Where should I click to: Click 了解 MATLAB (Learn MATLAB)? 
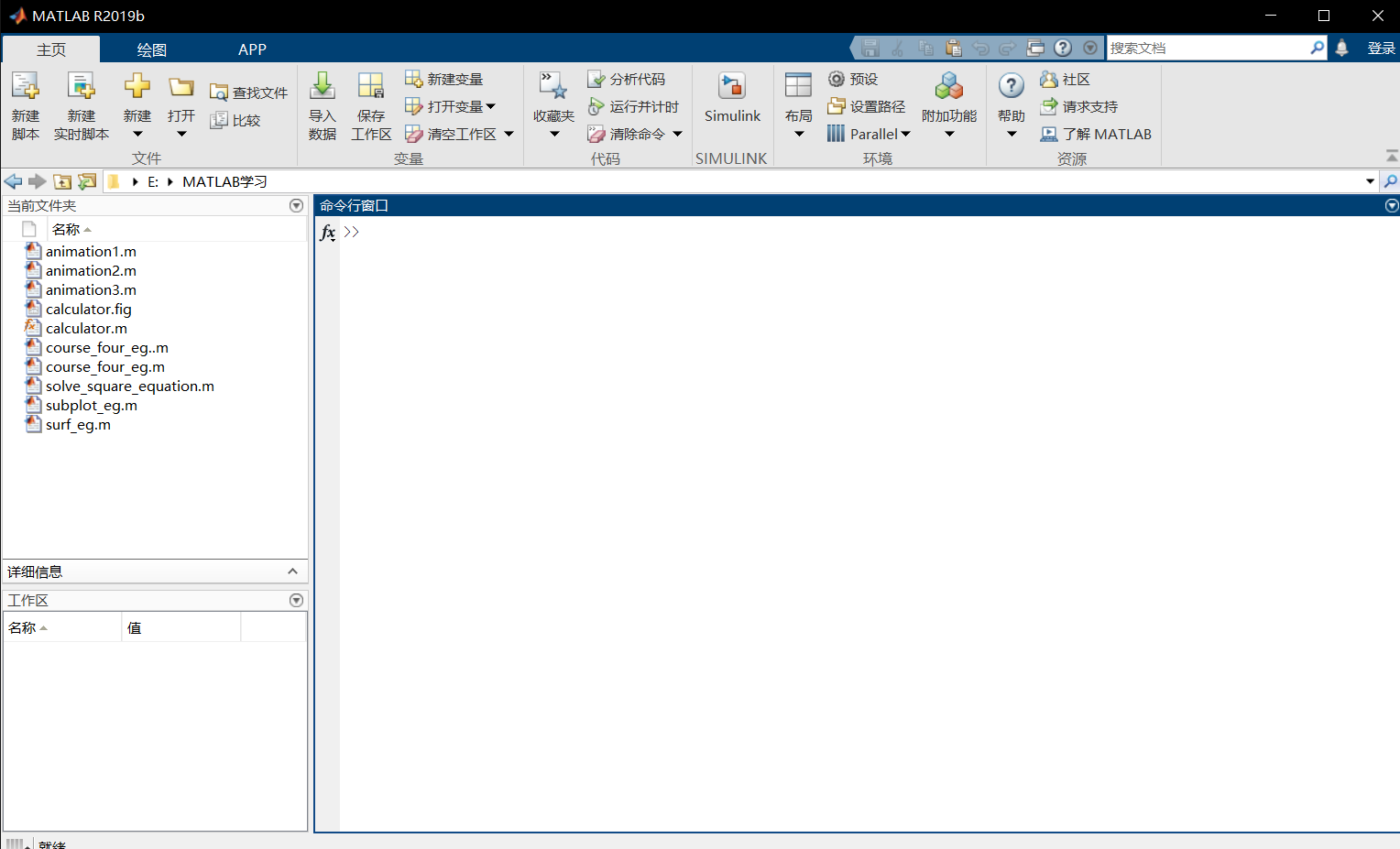[1096, 134]
